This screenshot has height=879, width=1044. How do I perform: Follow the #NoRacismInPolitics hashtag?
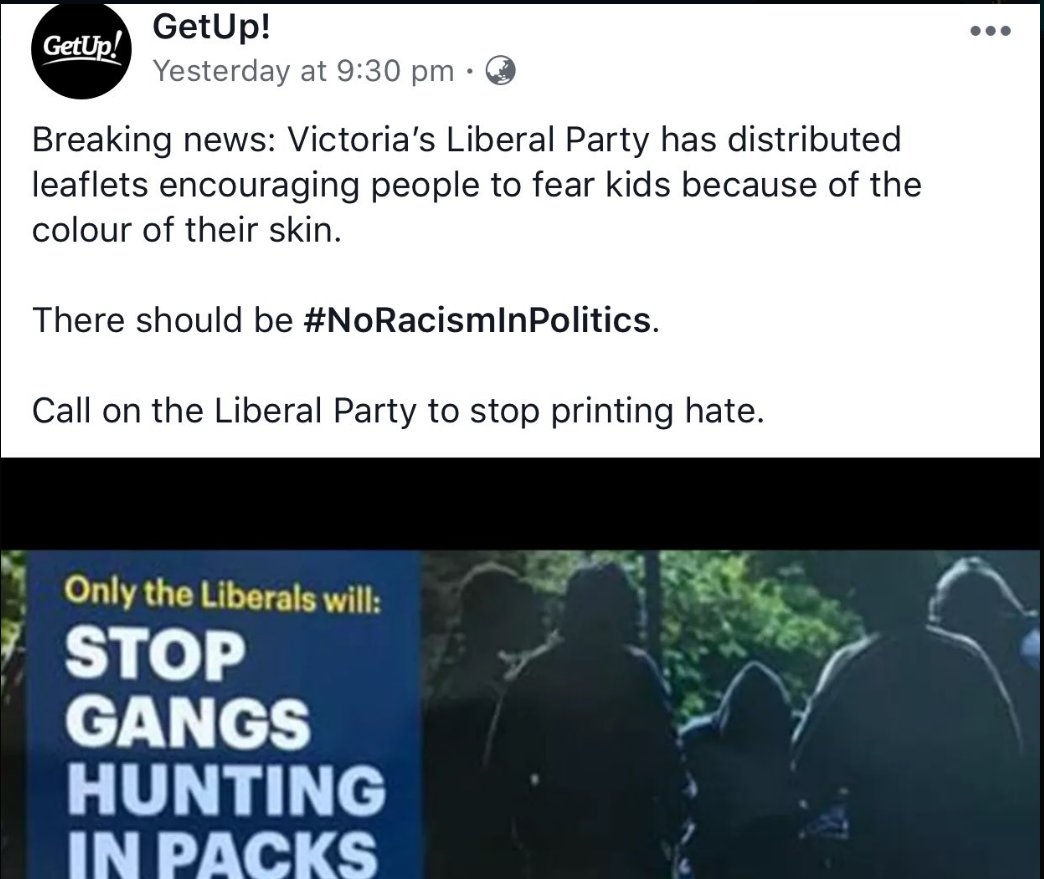tap(477, 320)
